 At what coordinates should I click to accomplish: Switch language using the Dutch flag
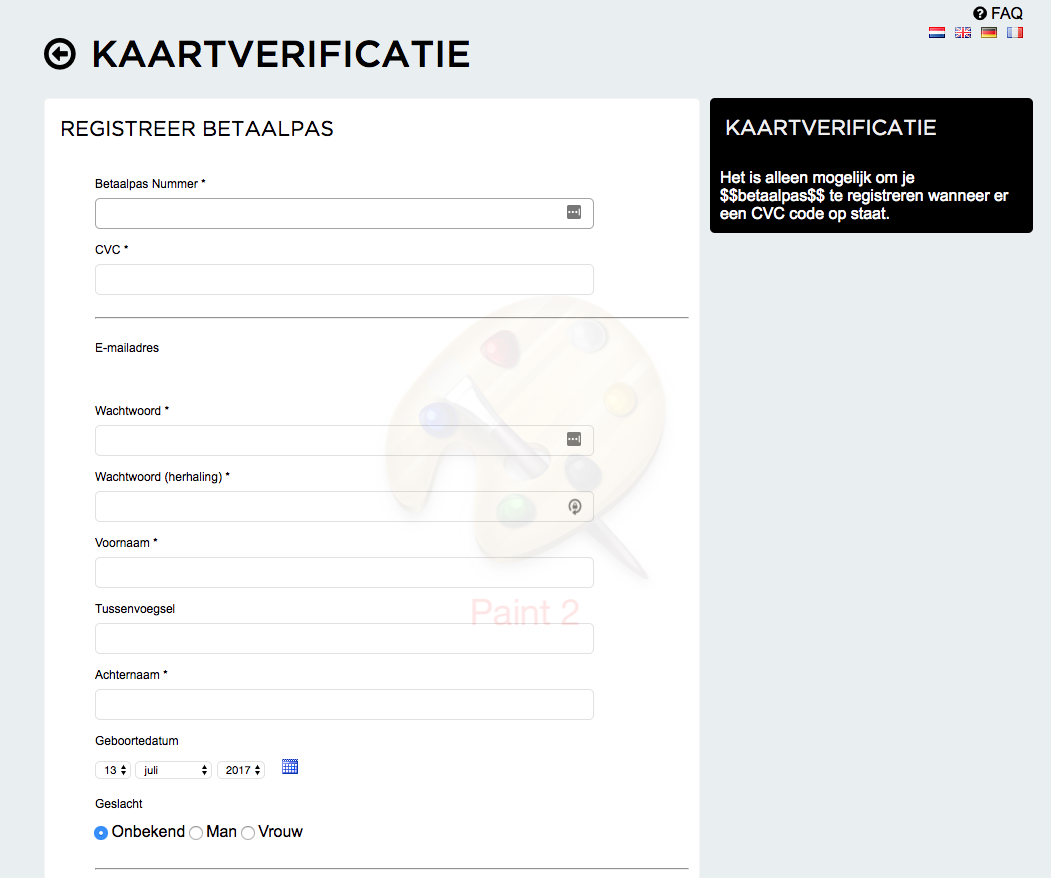click(937, 33)
